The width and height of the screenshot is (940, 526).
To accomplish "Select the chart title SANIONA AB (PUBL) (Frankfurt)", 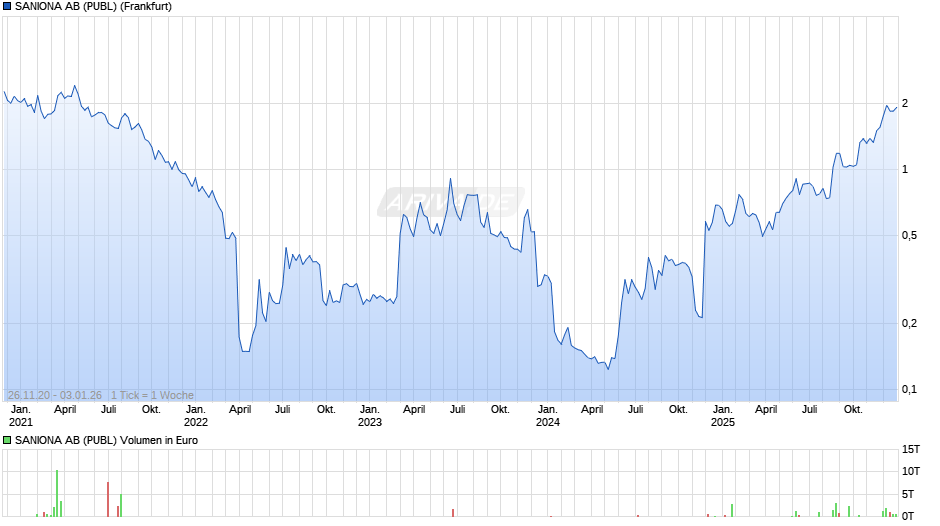I will (94, 7).
